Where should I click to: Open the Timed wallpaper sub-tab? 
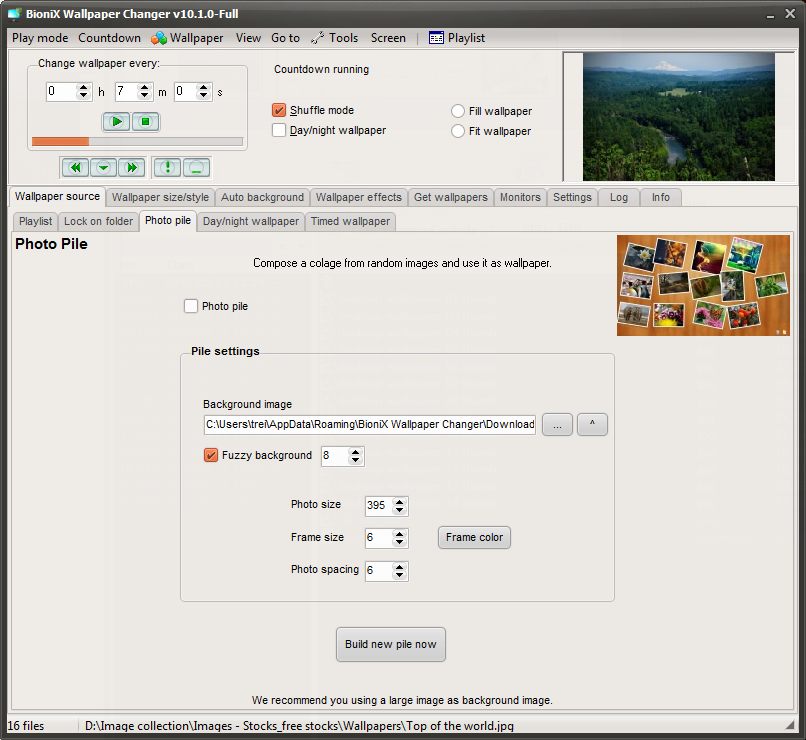coord(350,221)
